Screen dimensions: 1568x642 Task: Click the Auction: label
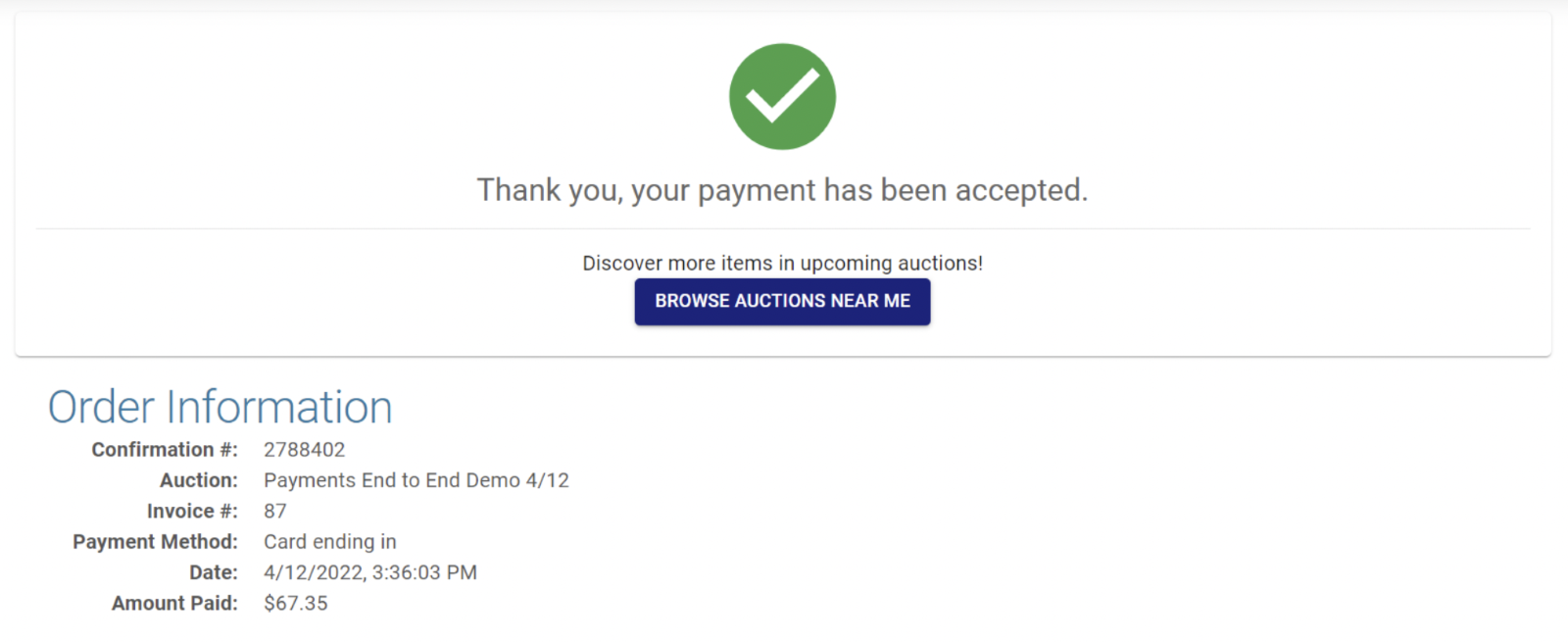tap(199, 480)
